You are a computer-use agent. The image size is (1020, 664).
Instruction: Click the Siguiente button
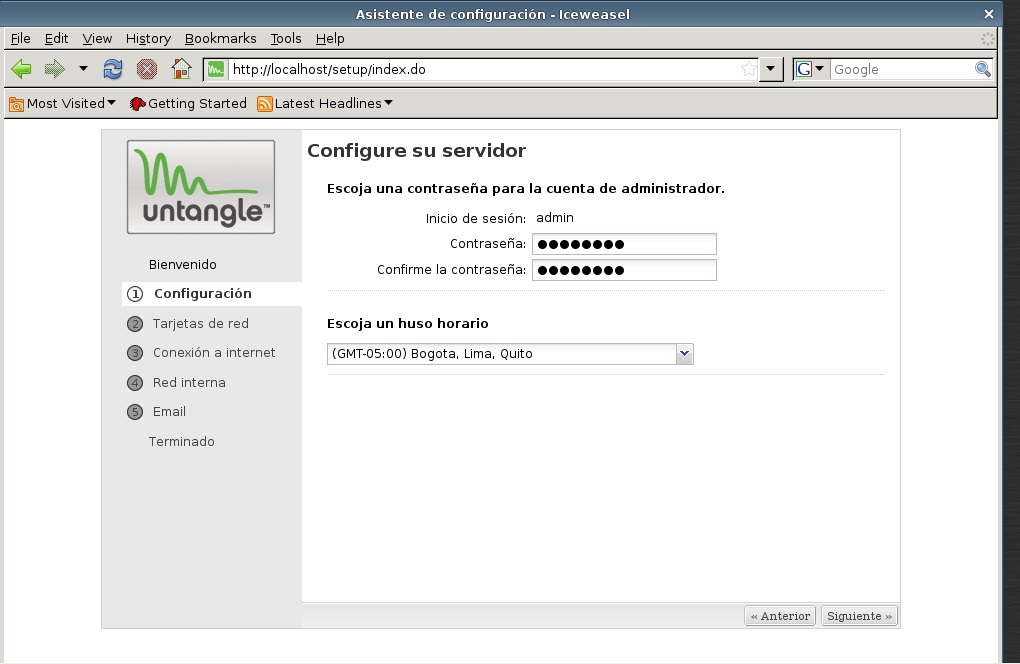[858, 615]
